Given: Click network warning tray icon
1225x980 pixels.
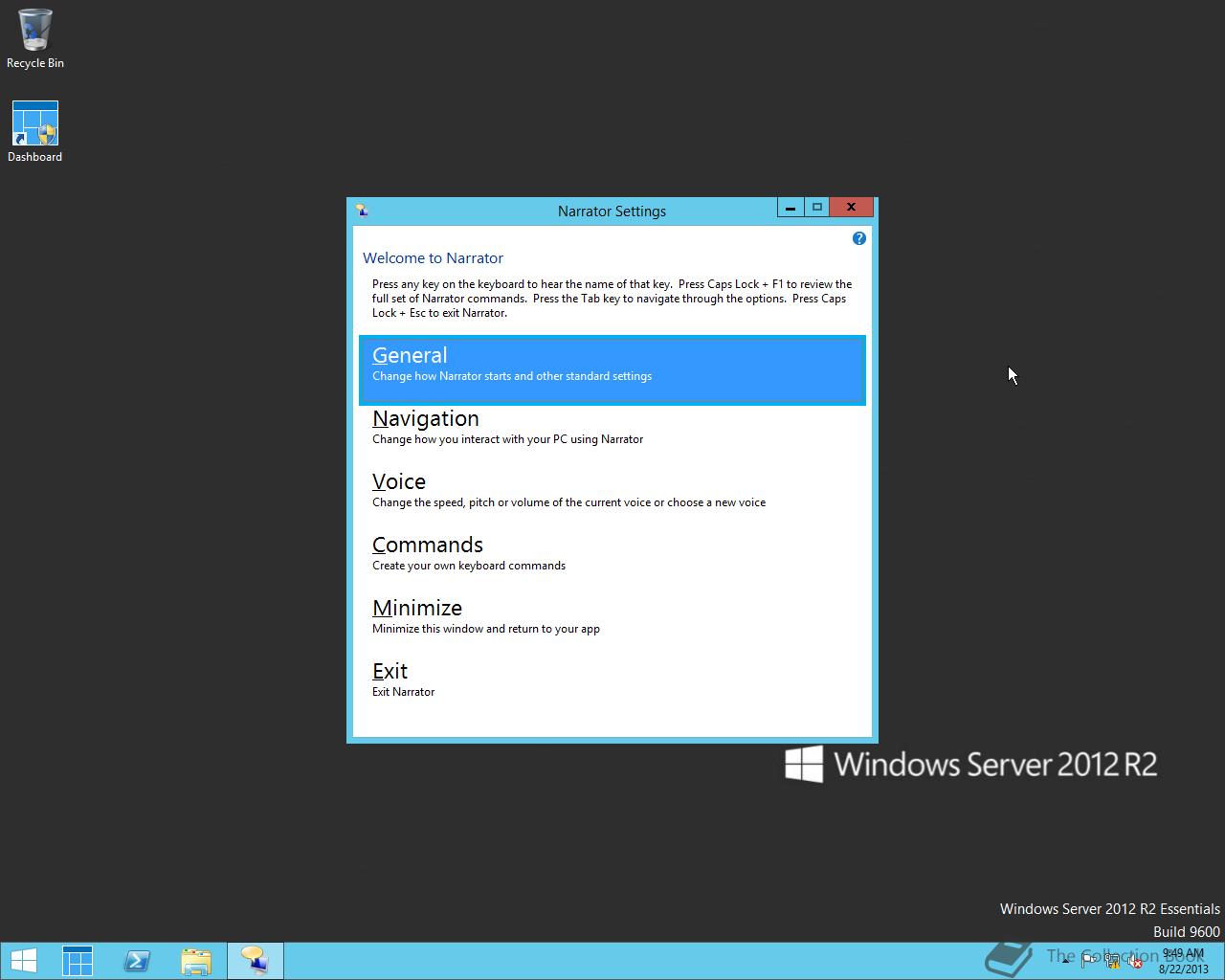Looking at the screenshot, I should 1112,961.
